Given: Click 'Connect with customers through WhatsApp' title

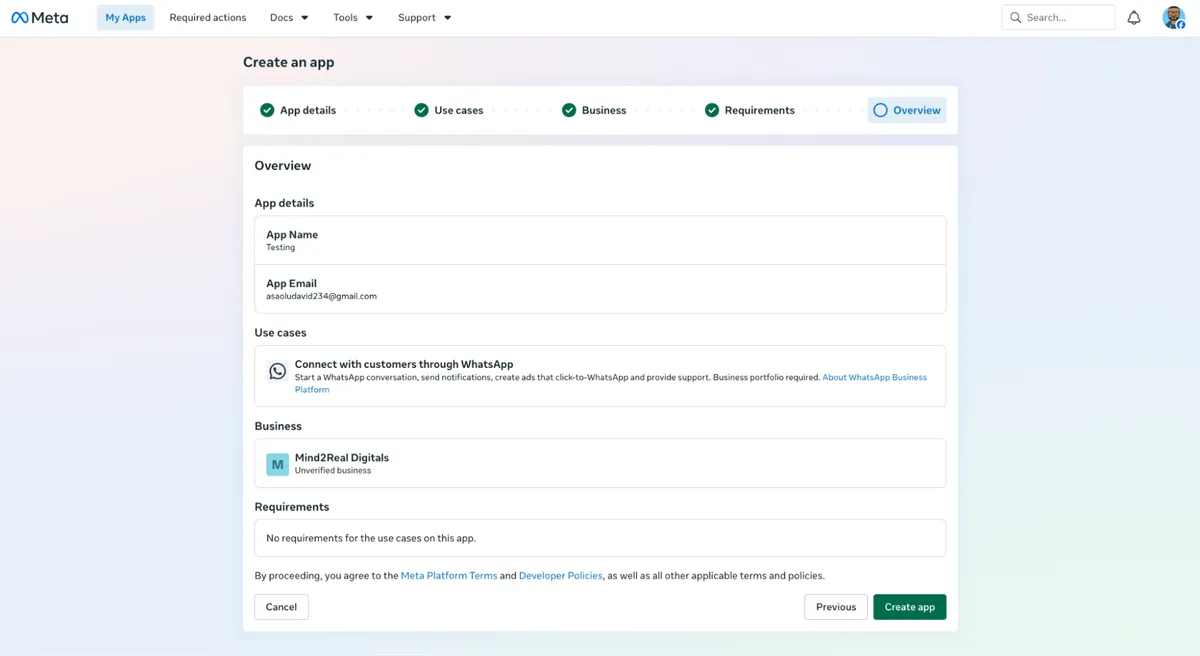Looking at the screenshot, I should [x=404, y=365].
